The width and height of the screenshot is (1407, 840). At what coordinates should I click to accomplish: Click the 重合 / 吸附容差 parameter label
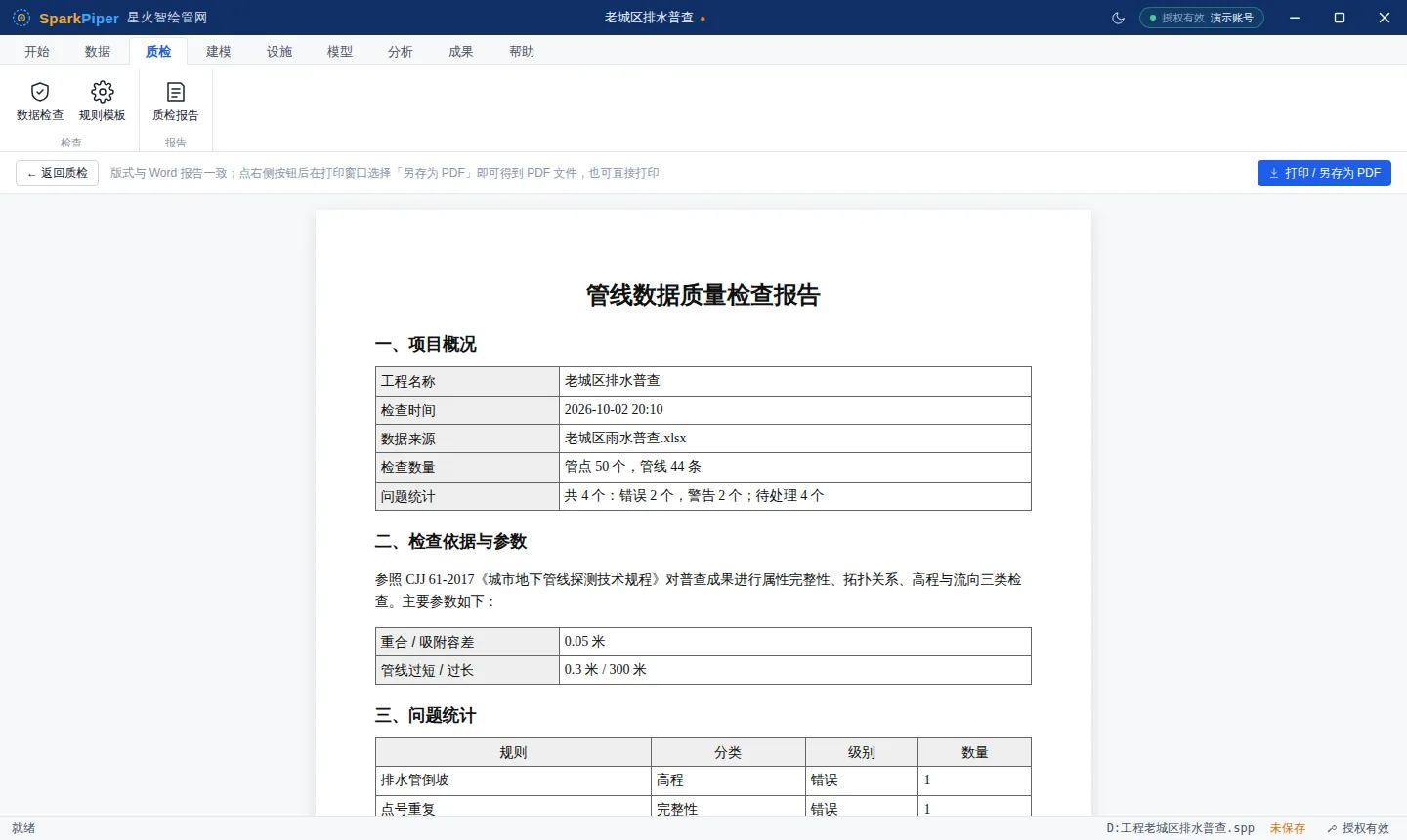coord(467,642)
